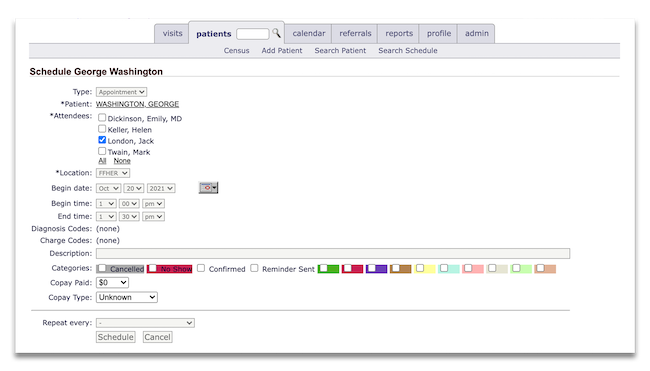Select the red category swatch
This screenshot has height=371, width=650.
point(352,269)
